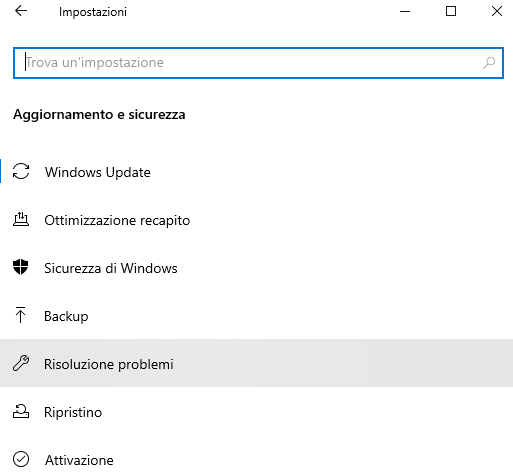Click the Backup upward arrow icon
The image size is (513, 474).
(21, 315)
